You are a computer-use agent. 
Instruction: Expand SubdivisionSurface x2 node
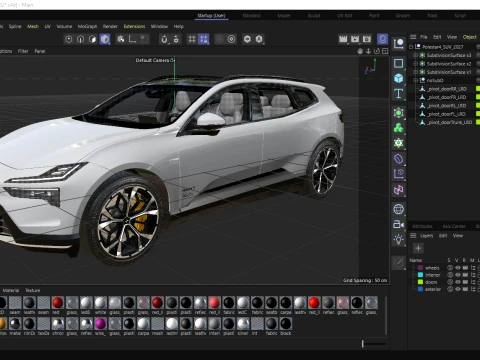(x=415, y=63)
